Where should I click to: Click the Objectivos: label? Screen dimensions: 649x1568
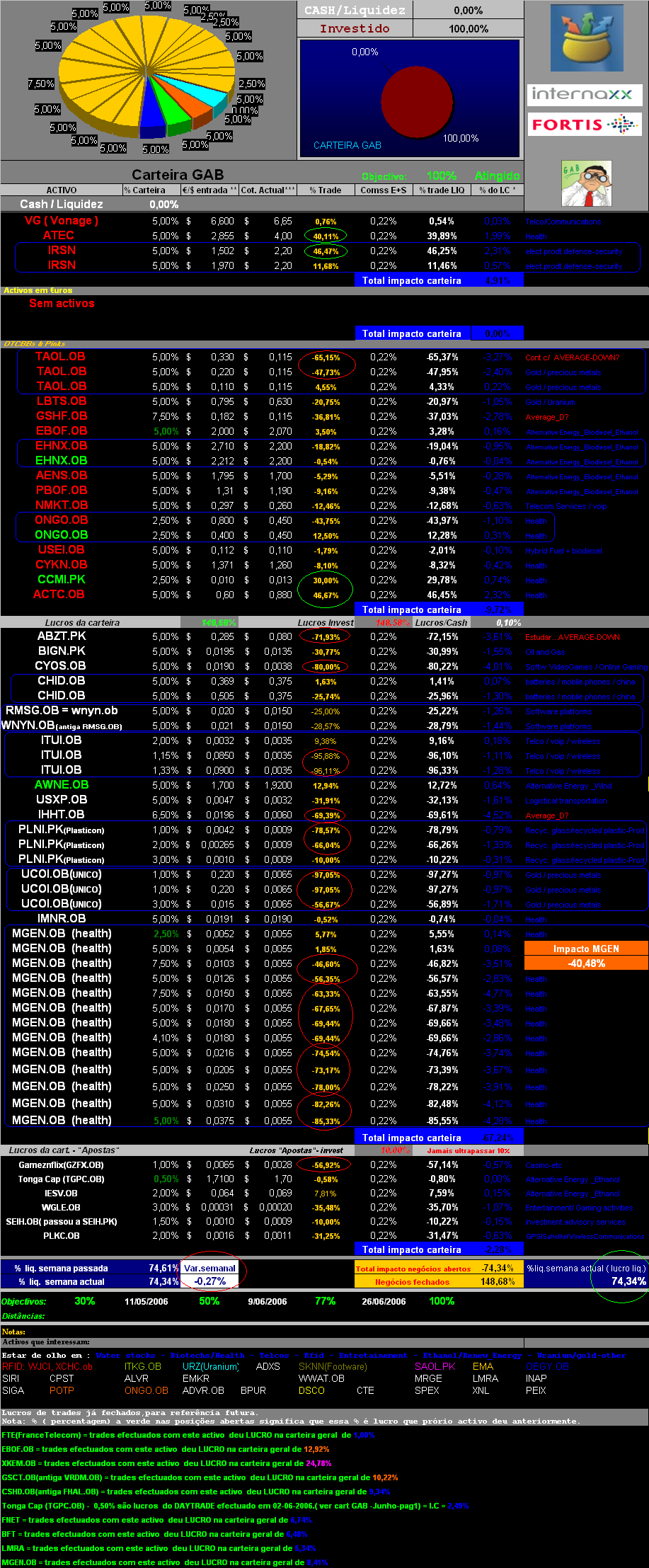[x=24, y=1301]
